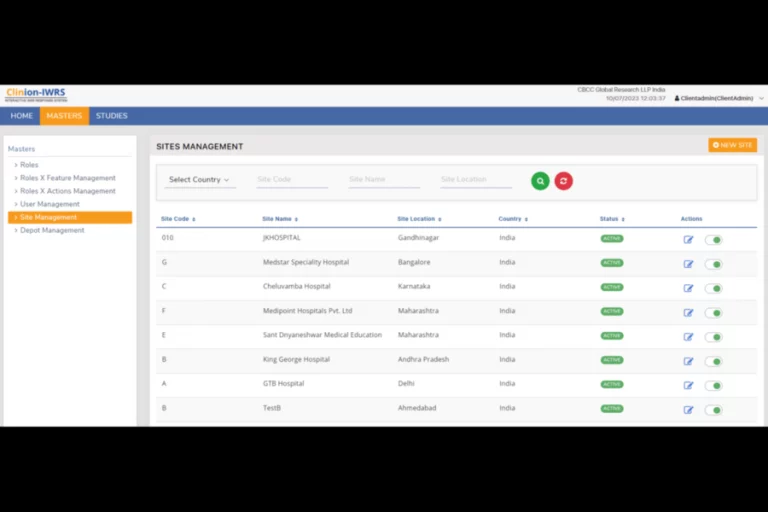
Task: Open the Select Country dropdown
Action: click(199, 180)
